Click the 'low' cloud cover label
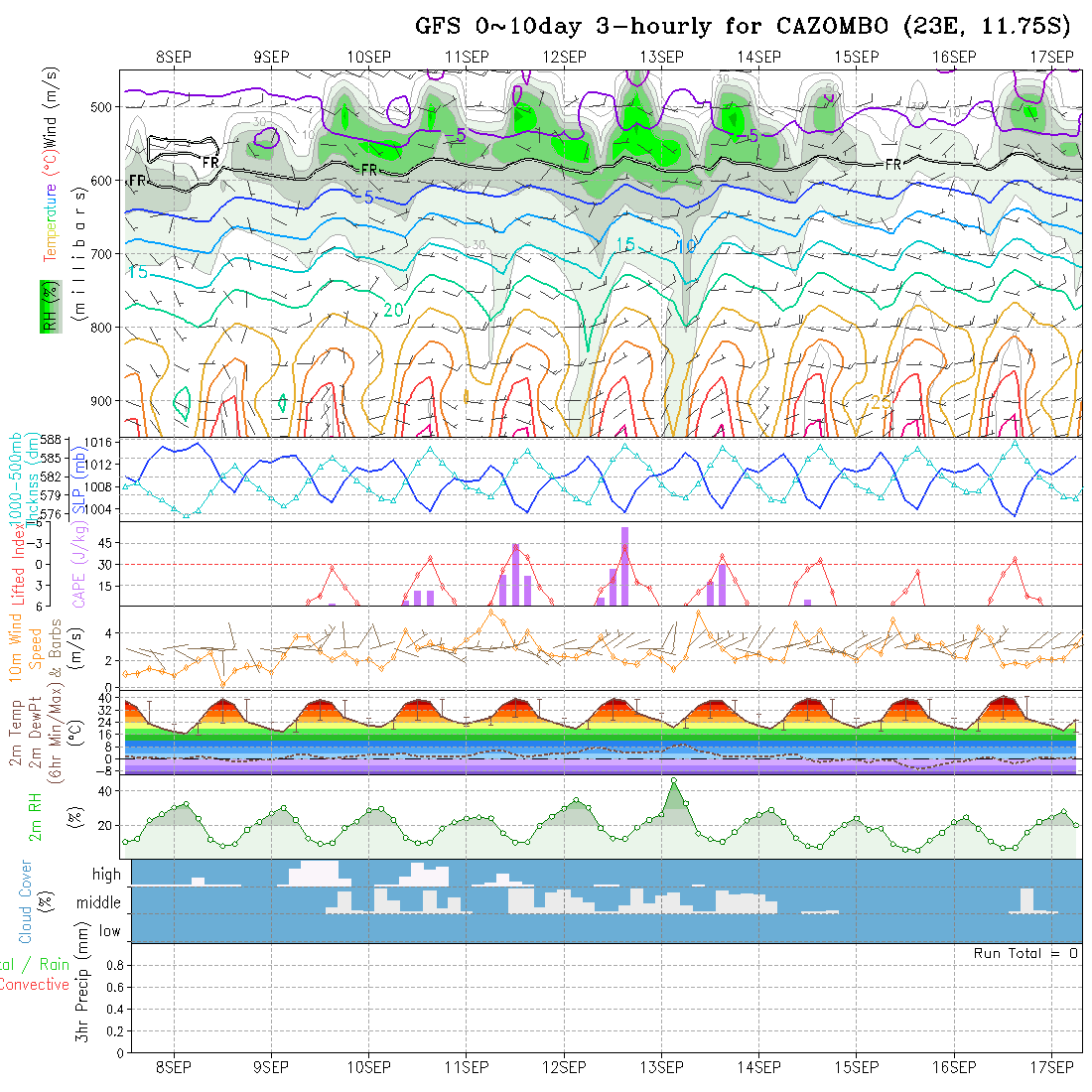 pyautogui.click(x=109, y=931)
